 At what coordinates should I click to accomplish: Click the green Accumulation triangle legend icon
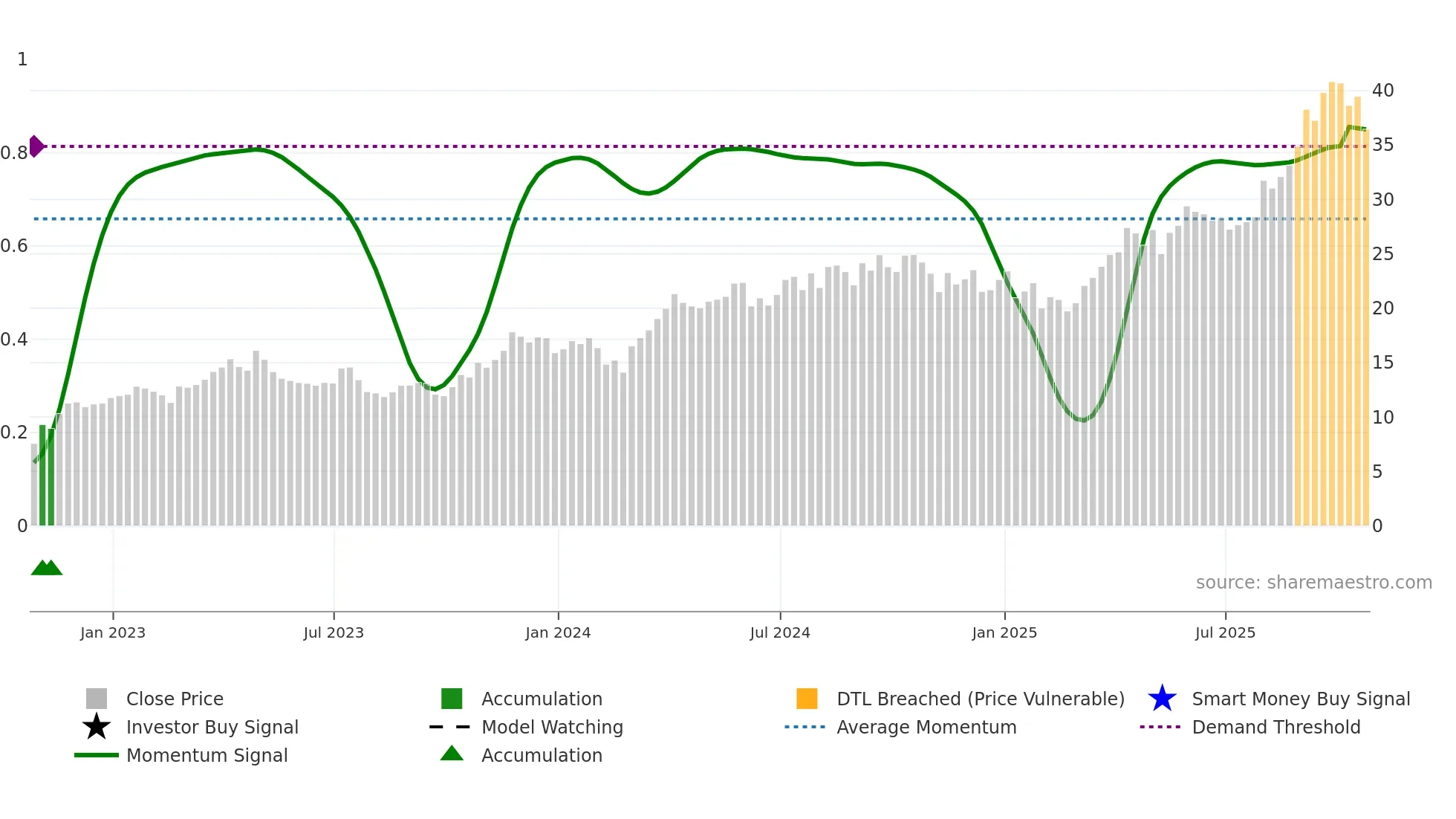pos(452,754)
